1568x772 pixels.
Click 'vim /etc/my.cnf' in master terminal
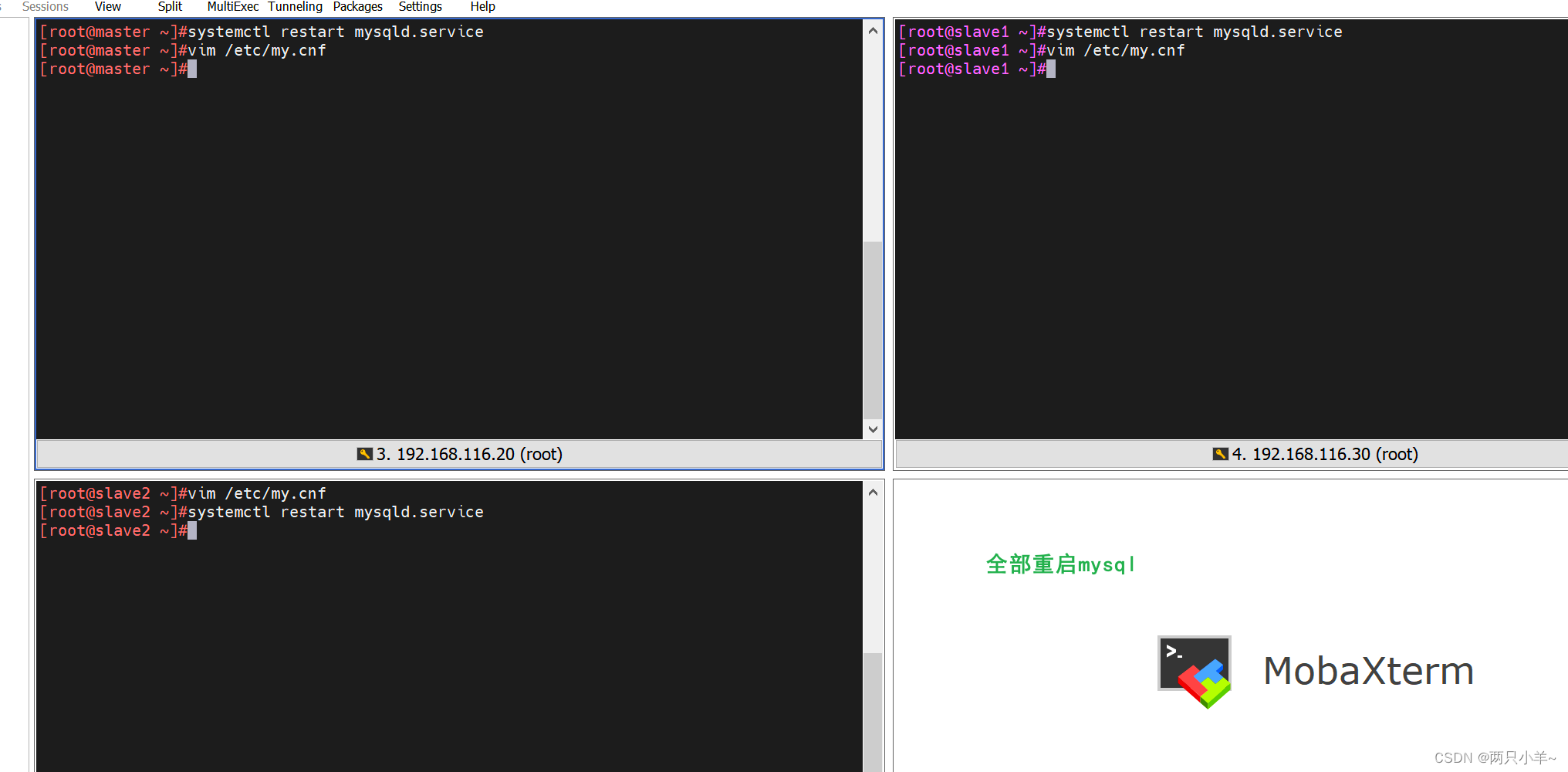257,50
